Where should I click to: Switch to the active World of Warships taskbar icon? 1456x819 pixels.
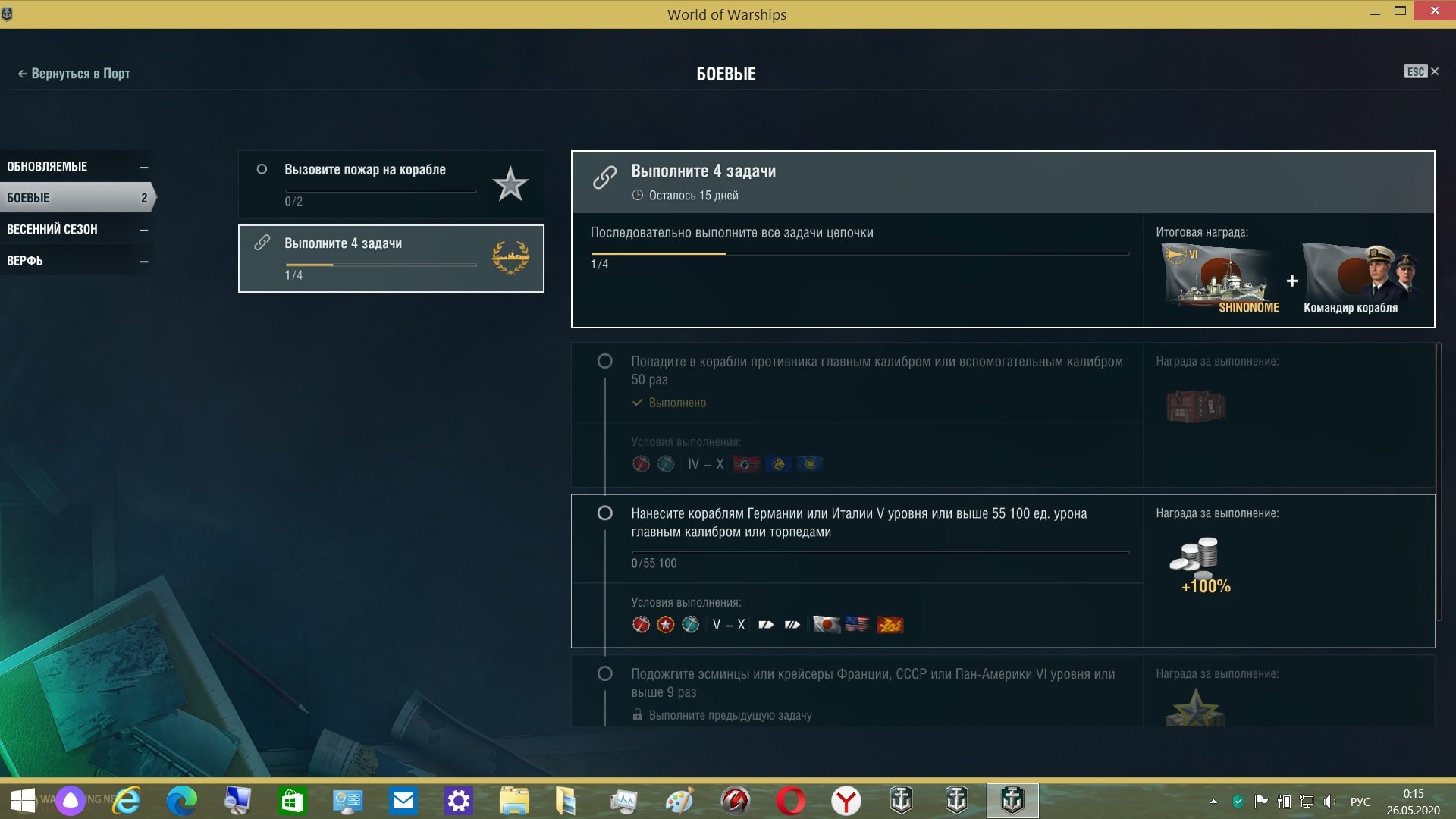[1012, 801]
